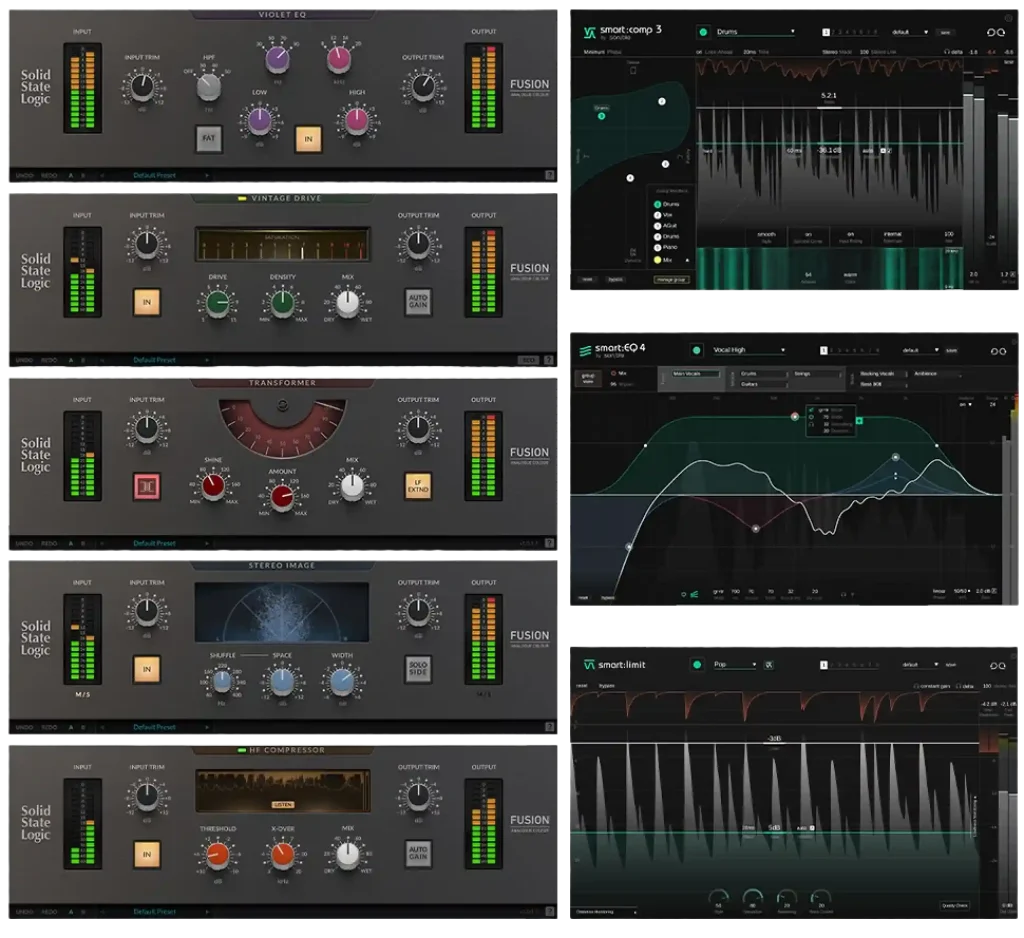Toggle LF Extend on the Transformer plugin
The height and width of the screenshot is (938, 1024).
coord(418,486)
